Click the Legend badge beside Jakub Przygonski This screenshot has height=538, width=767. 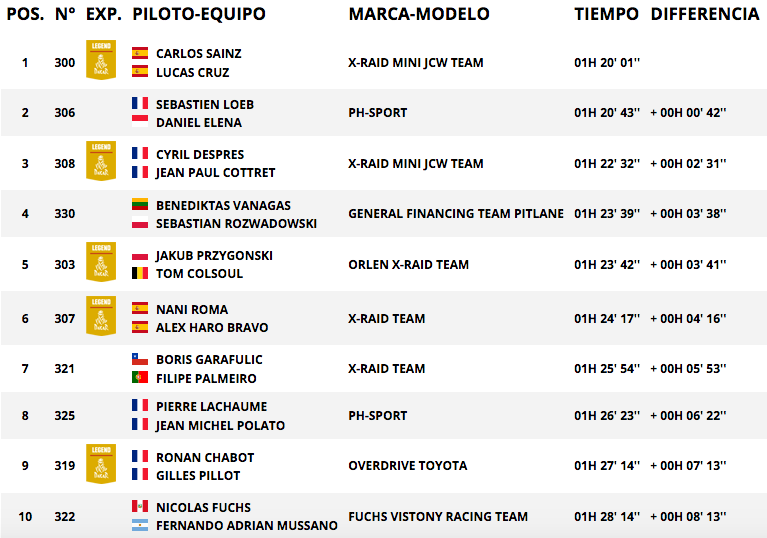pyautogui.click(x=101, y=262)
